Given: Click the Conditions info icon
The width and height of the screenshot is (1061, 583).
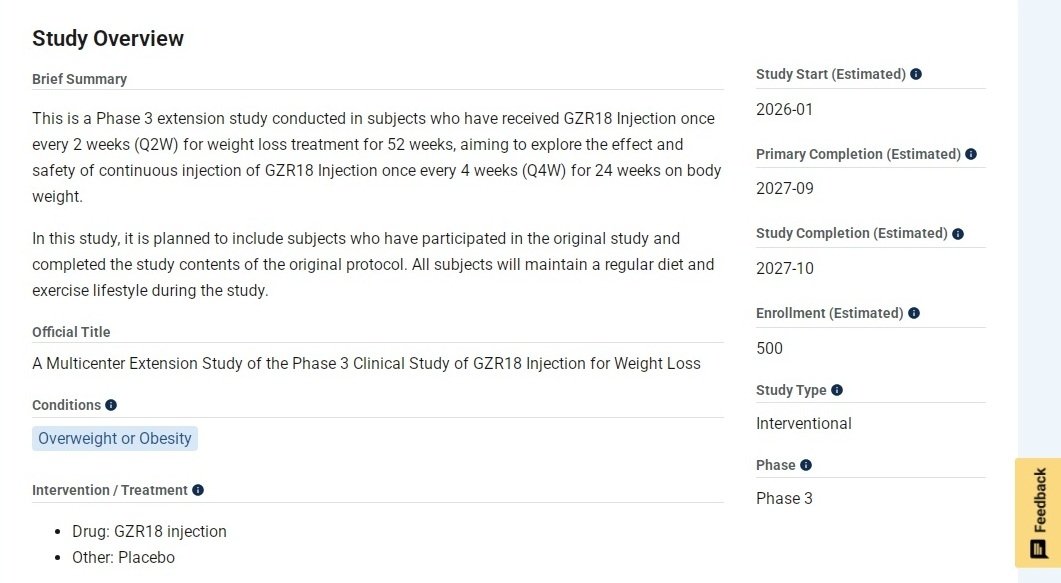Looking at the screenshot, I should point(111,405).
